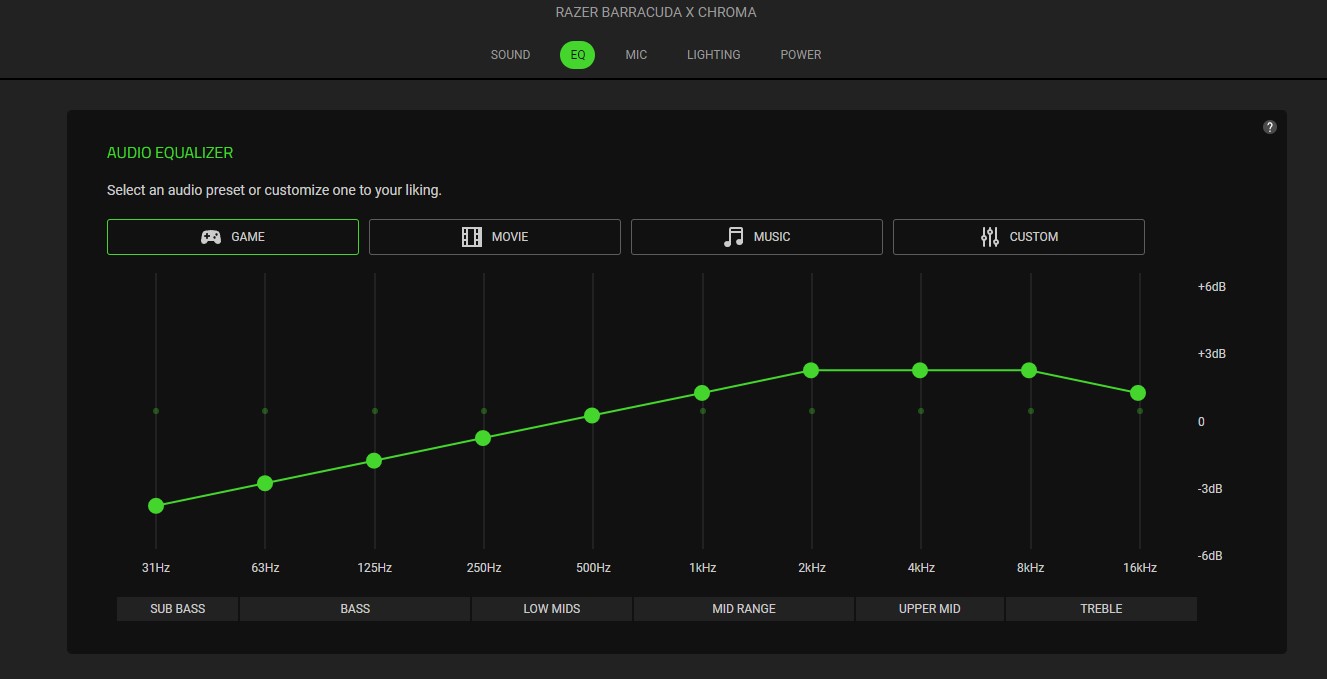
Task: Click the 1kHz slider handle
Action: point(702,393)
